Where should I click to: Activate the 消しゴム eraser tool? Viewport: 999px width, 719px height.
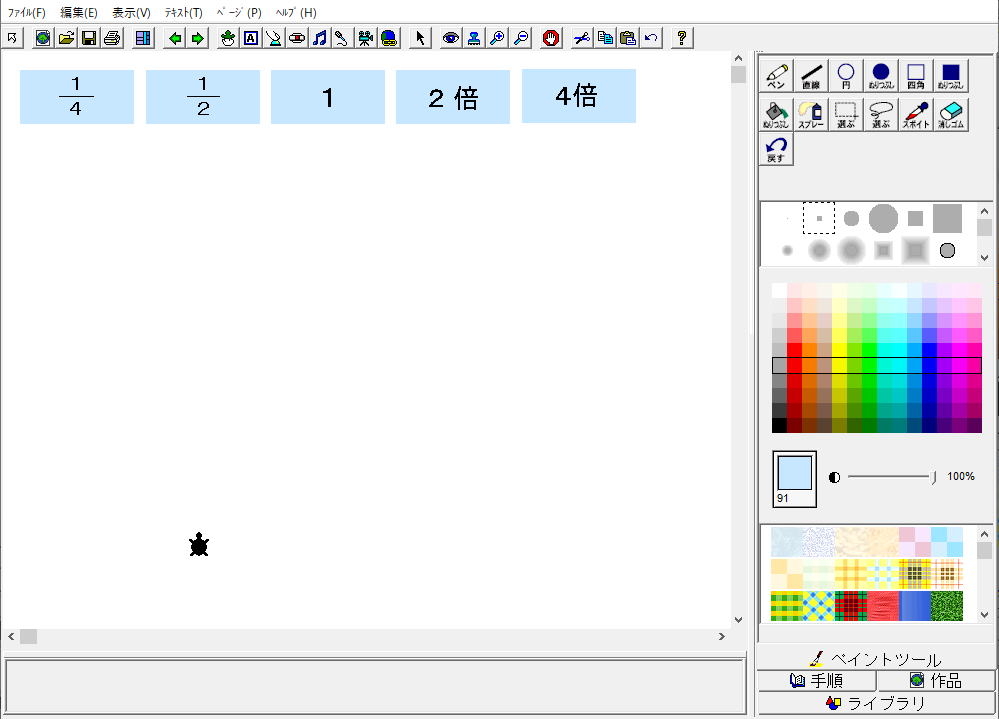pos(951,115)
